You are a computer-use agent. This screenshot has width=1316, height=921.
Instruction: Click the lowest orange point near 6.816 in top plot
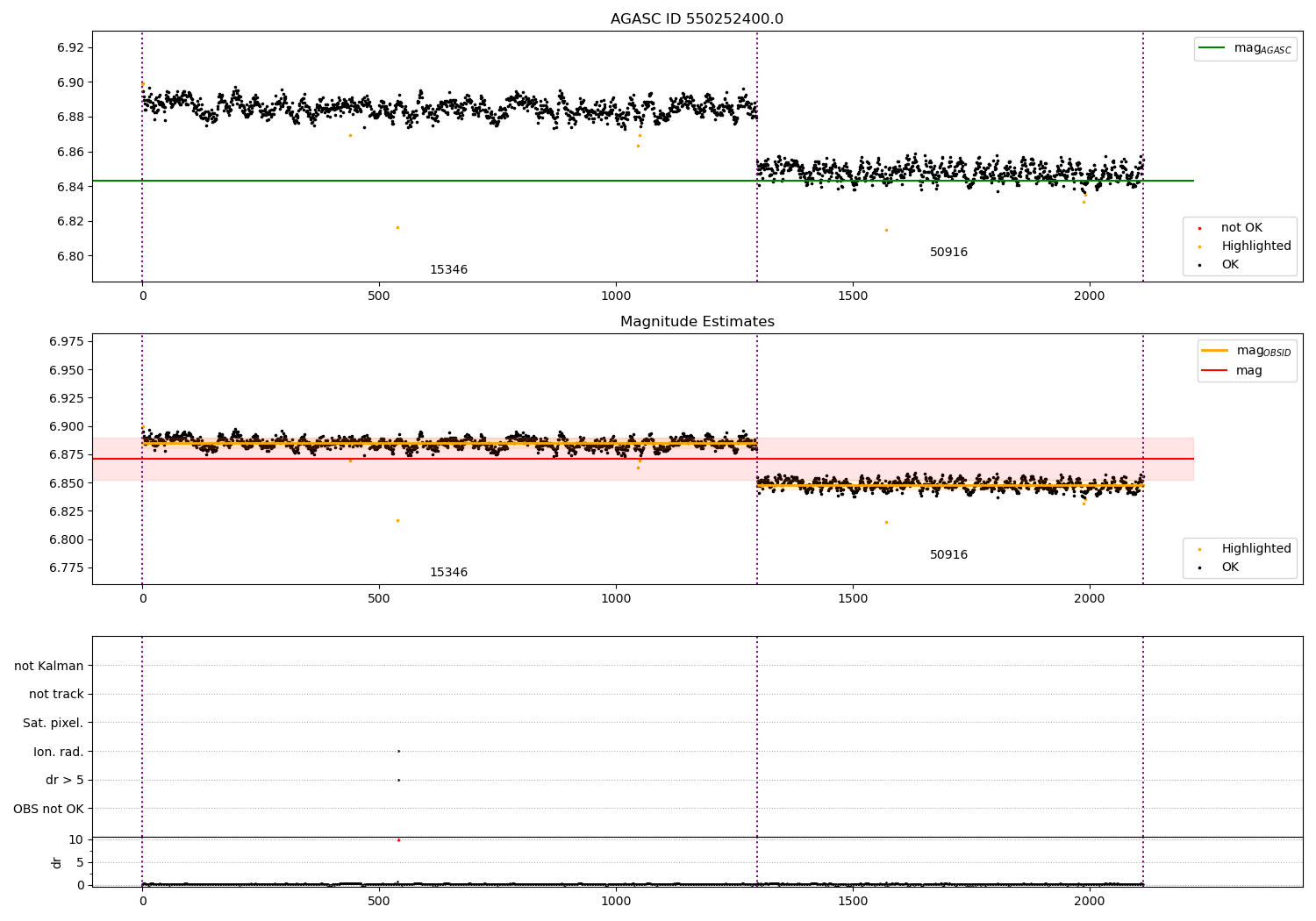tap(397, 227)
